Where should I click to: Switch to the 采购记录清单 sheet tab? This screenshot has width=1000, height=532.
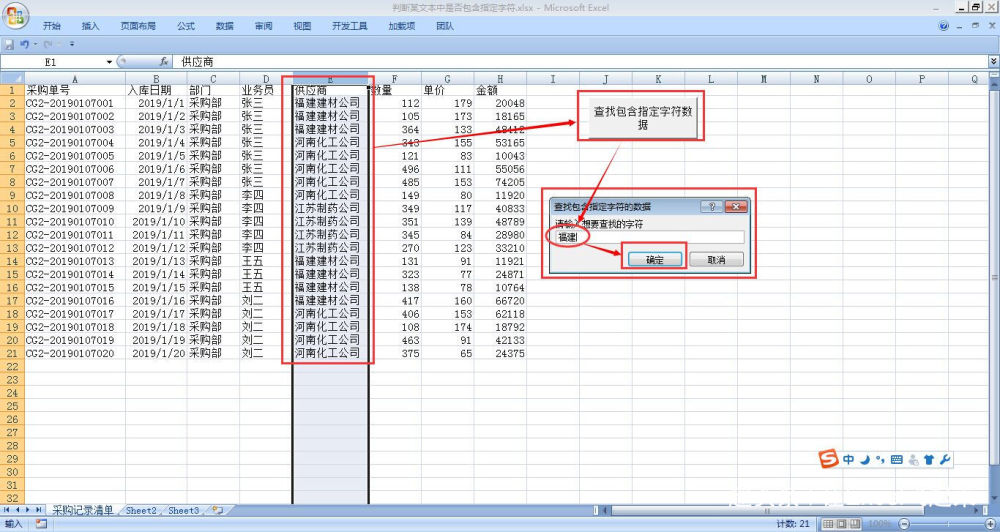[x=83, y=510]
